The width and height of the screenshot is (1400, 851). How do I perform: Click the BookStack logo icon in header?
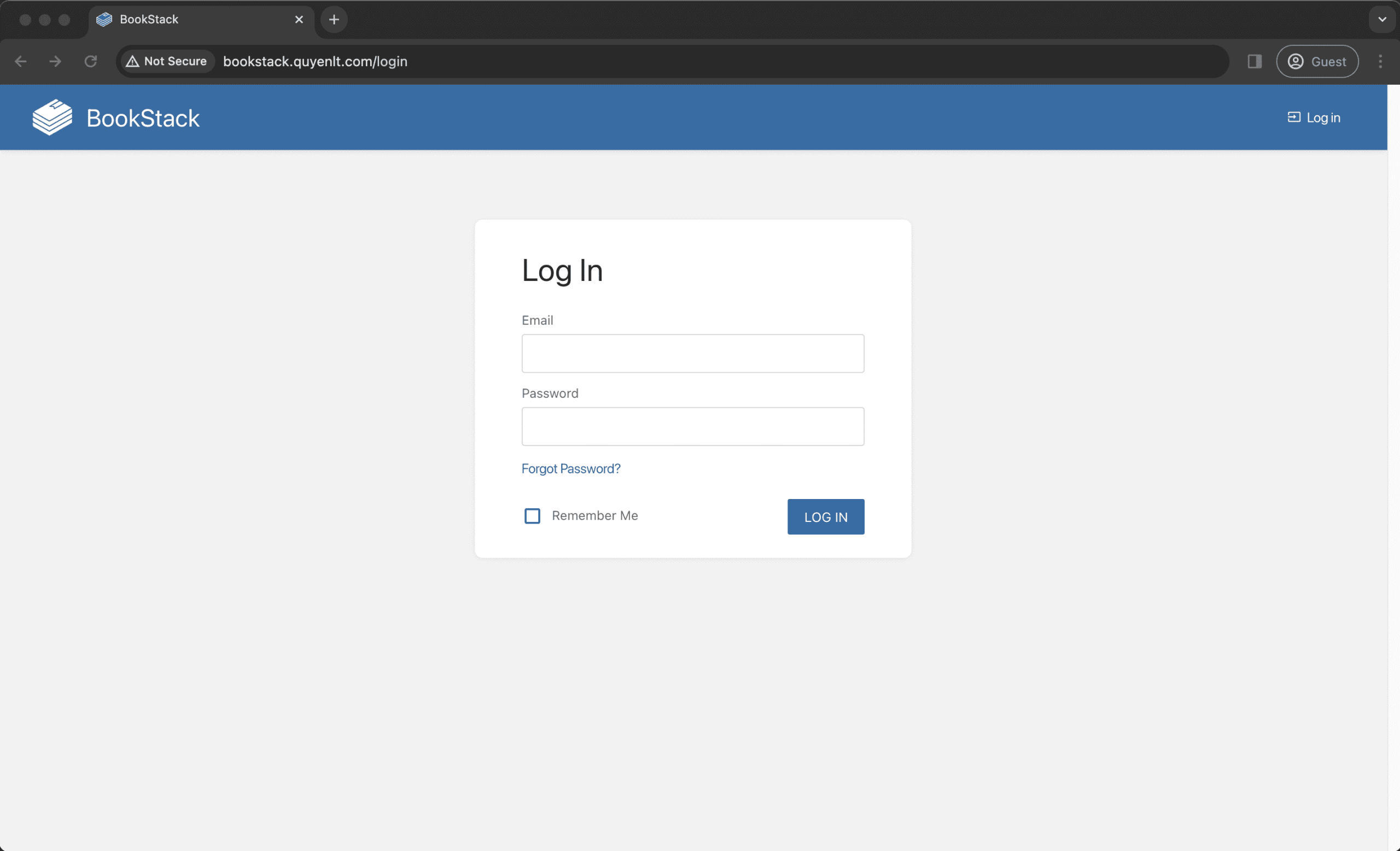coord(52,118)
